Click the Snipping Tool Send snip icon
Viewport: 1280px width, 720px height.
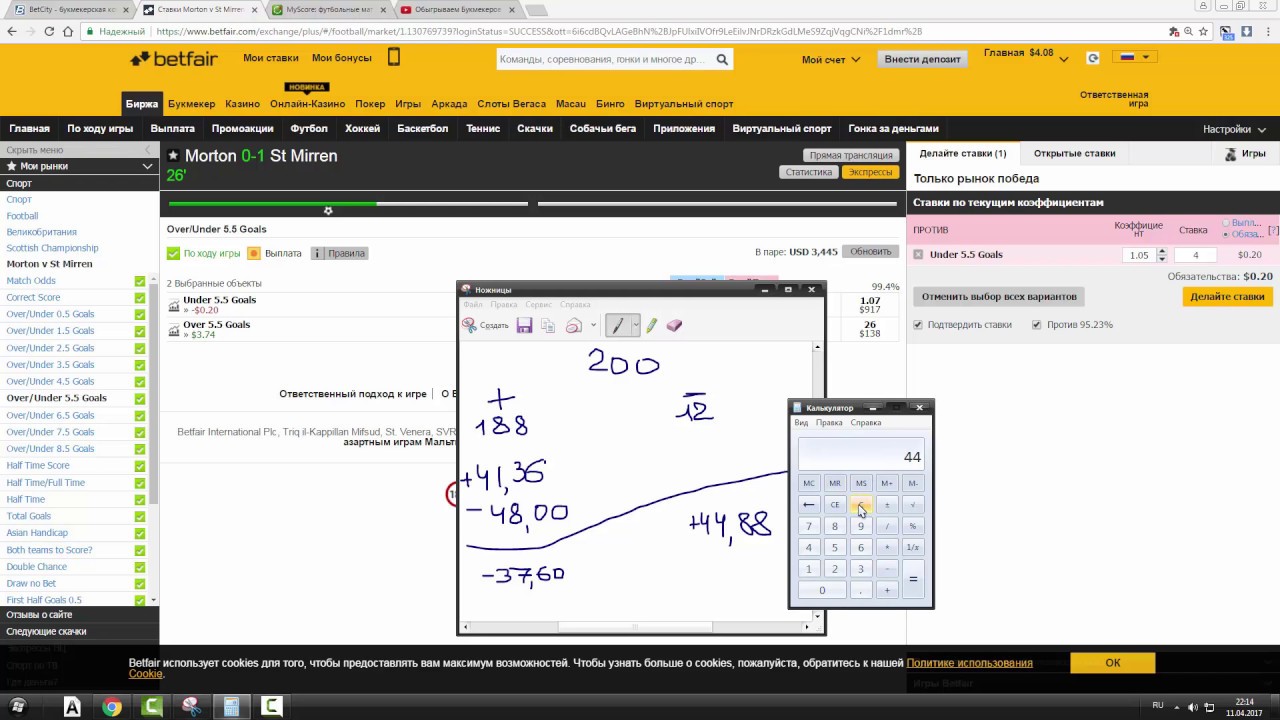pyautogui.click(x=574, y=326)
